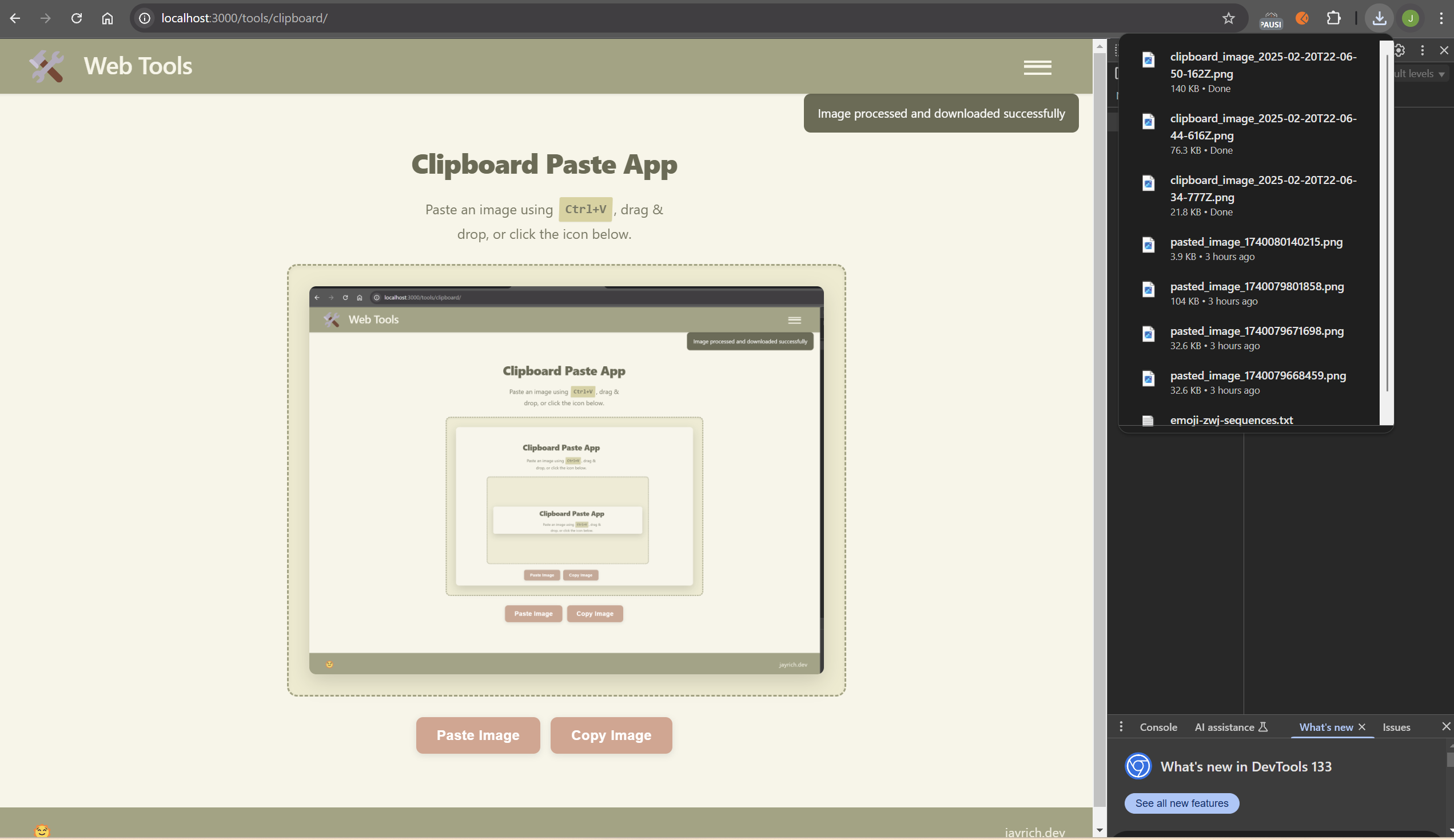Open pasted_image_1740080140215.png from downloads
Image resolution: width=1454 pixels, height=840 pixels.
1256,242
